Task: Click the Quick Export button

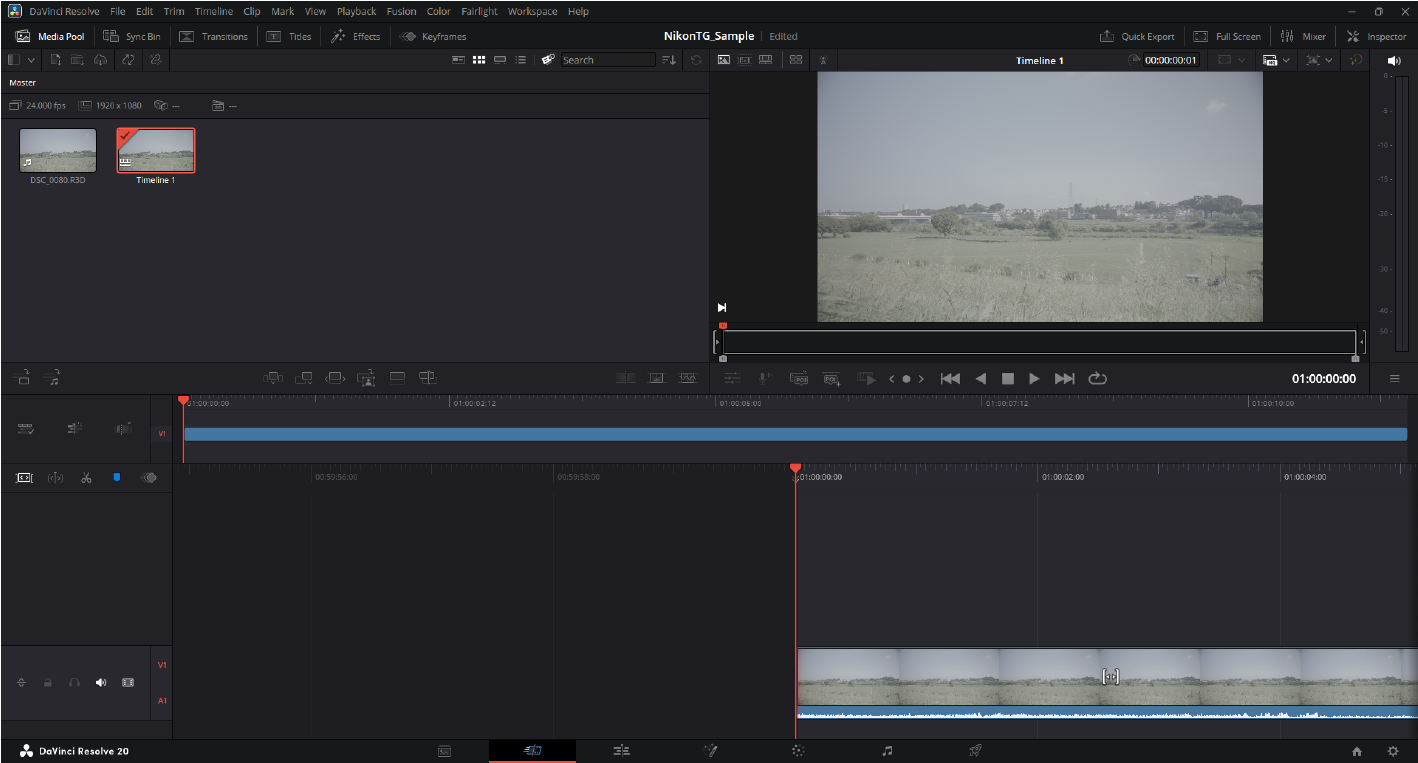Action: coord(1137,36)
